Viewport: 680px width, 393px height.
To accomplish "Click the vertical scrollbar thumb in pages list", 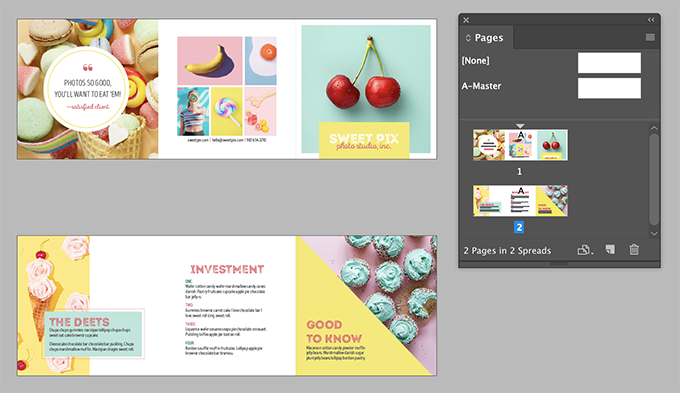I will [x=654, y=180].
